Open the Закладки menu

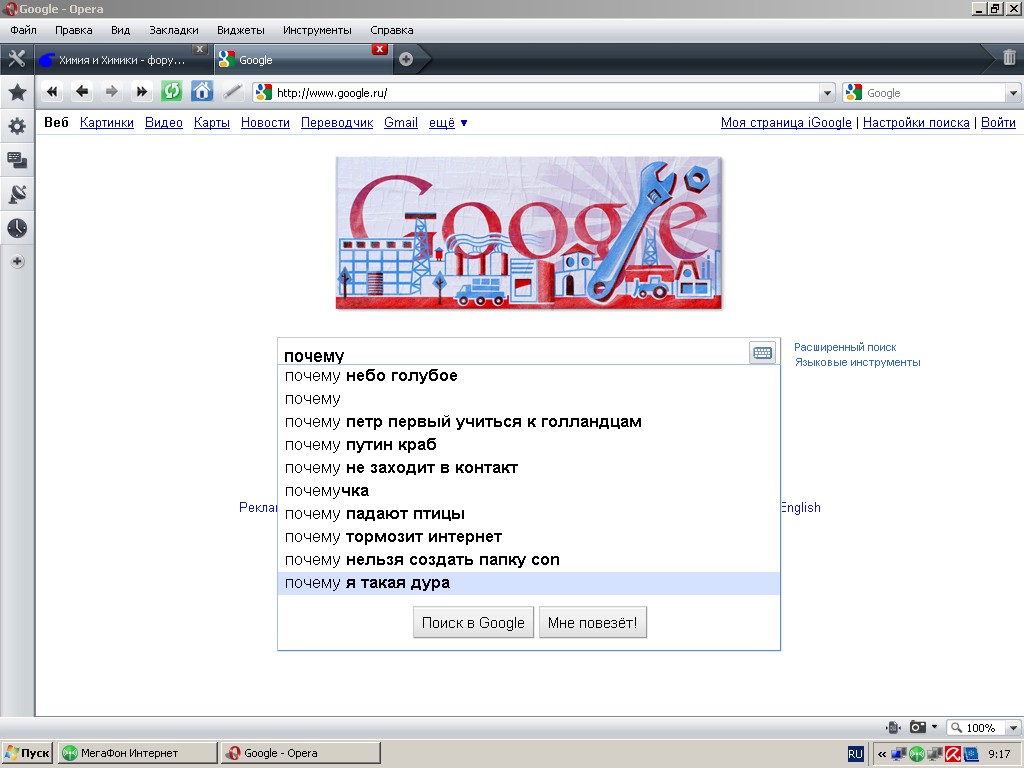coord(174,30)
